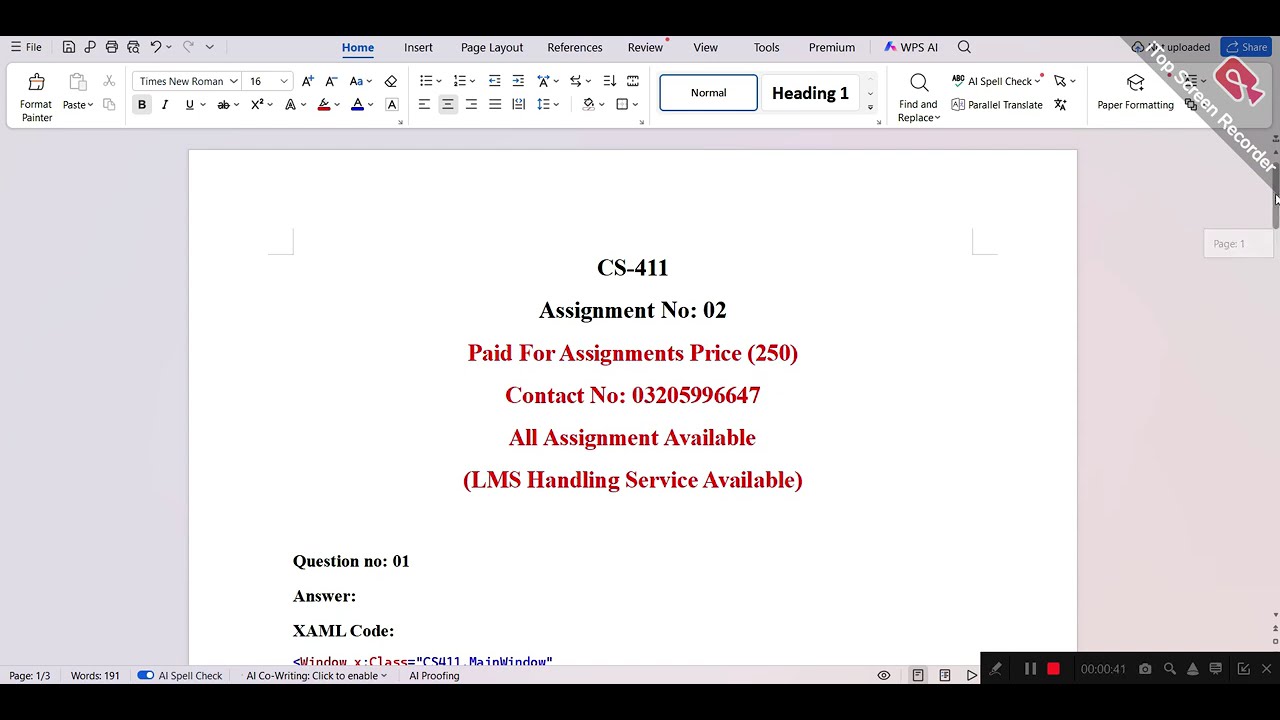This screenshot has width=1280, height=720.
Task: Pause the screen recording
Action: [1030, 669]
